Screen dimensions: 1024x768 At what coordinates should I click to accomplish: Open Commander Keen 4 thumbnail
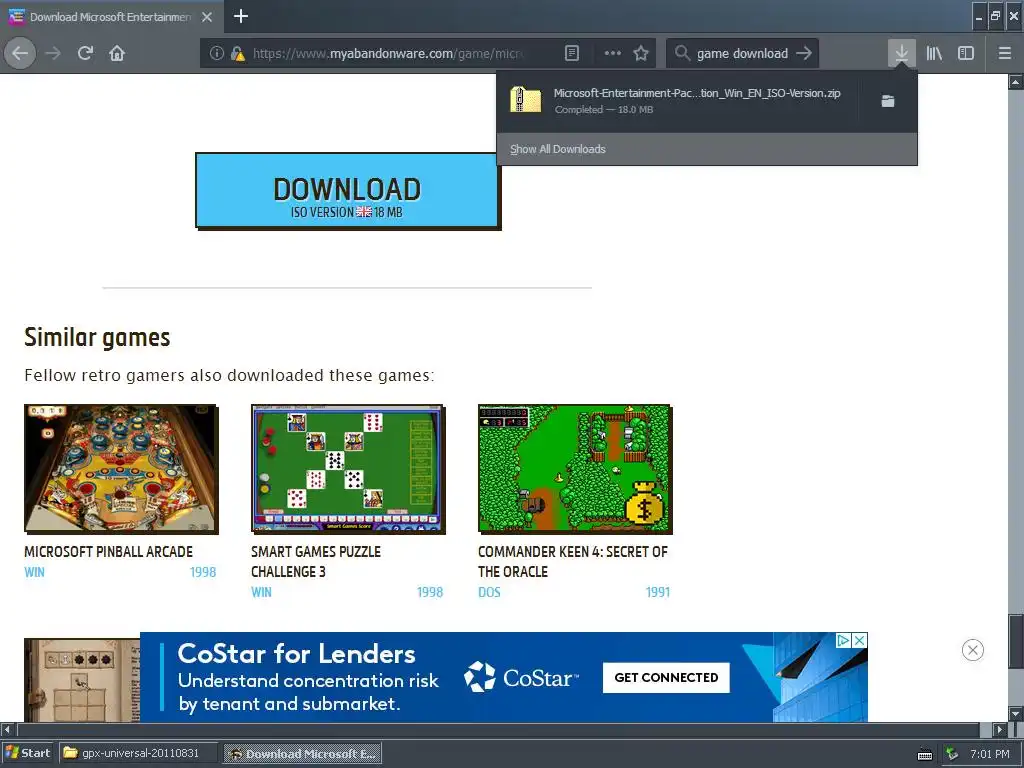pyautogui.click(x=575, y=468)
